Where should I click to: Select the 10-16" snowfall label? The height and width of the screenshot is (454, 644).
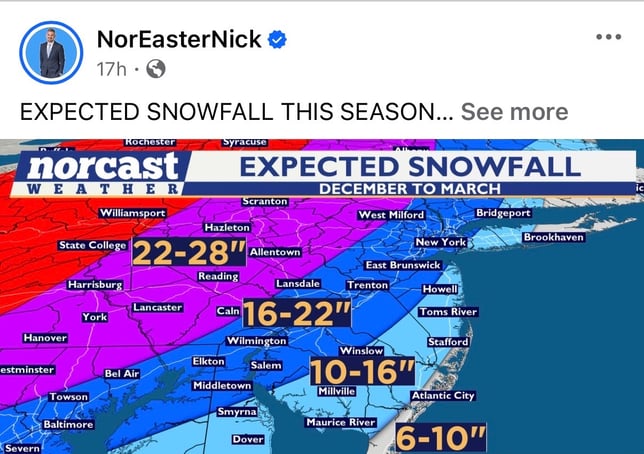click(x=361, y=371)
